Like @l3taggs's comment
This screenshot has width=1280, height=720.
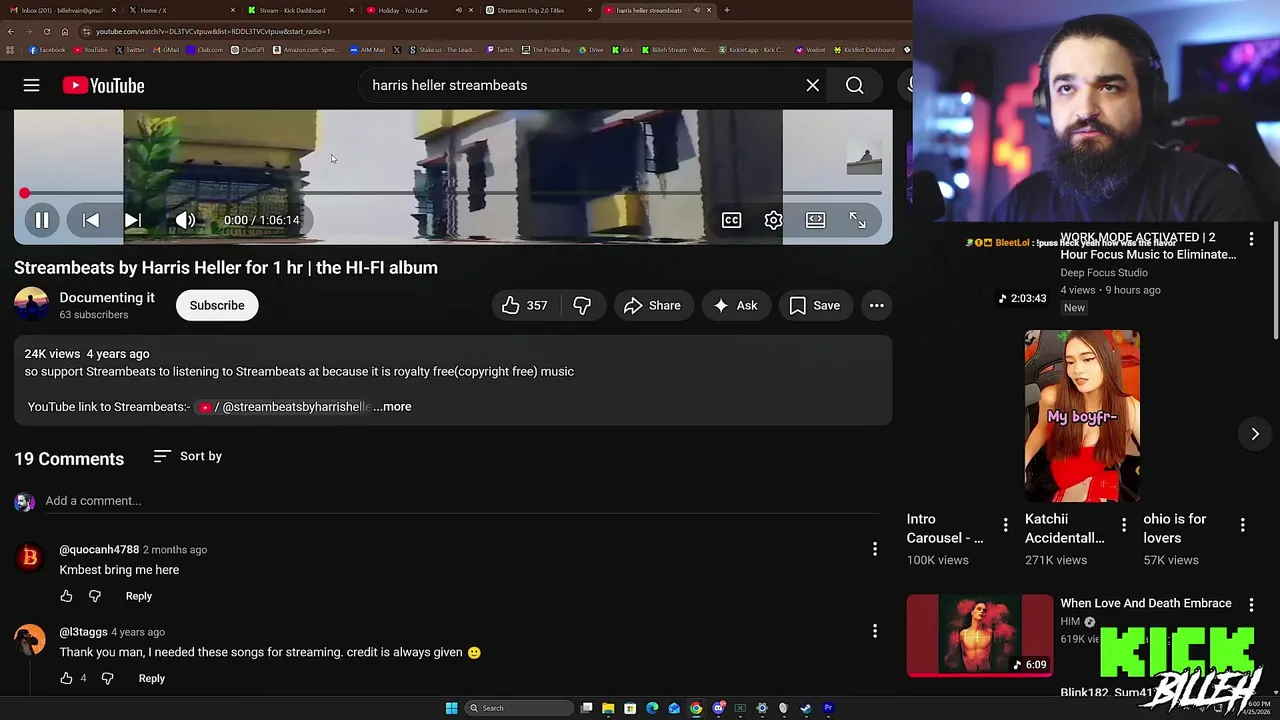(66, 678)
